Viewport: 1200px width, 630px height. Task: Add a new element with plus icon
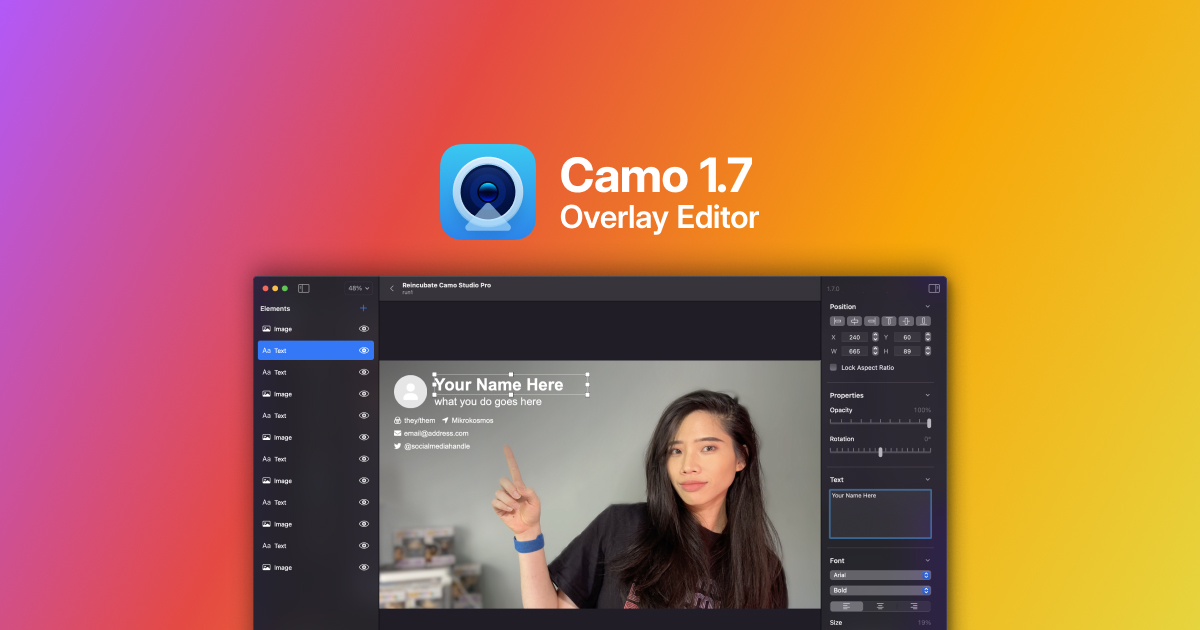coord(363,308)
